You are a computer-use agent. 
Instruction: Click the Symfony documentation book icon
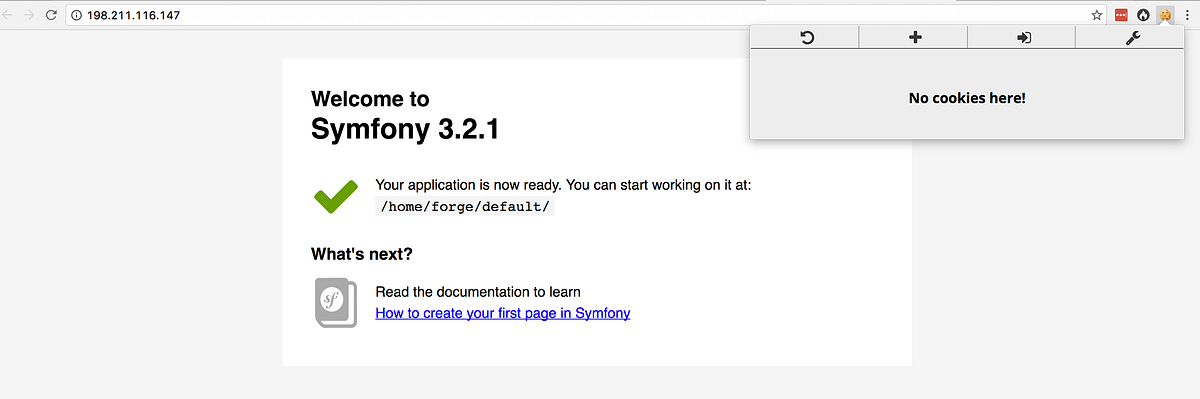pyautogui.click(x=336, y=302)
